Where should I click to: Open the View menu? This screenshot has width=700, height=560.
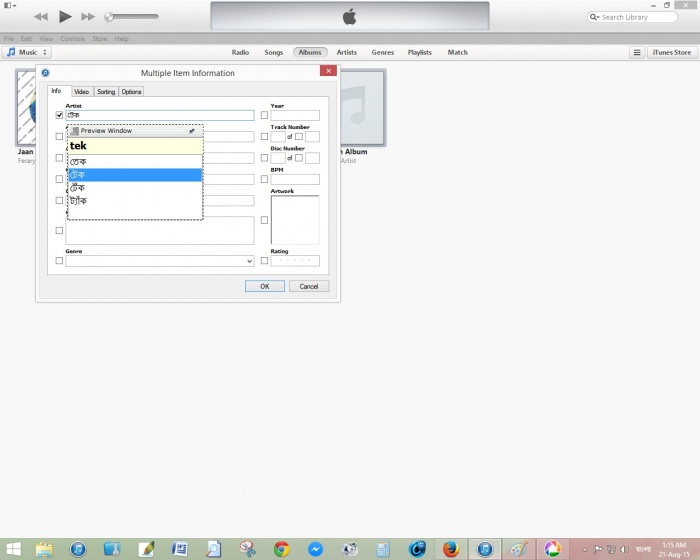click(x=46, y=39)
